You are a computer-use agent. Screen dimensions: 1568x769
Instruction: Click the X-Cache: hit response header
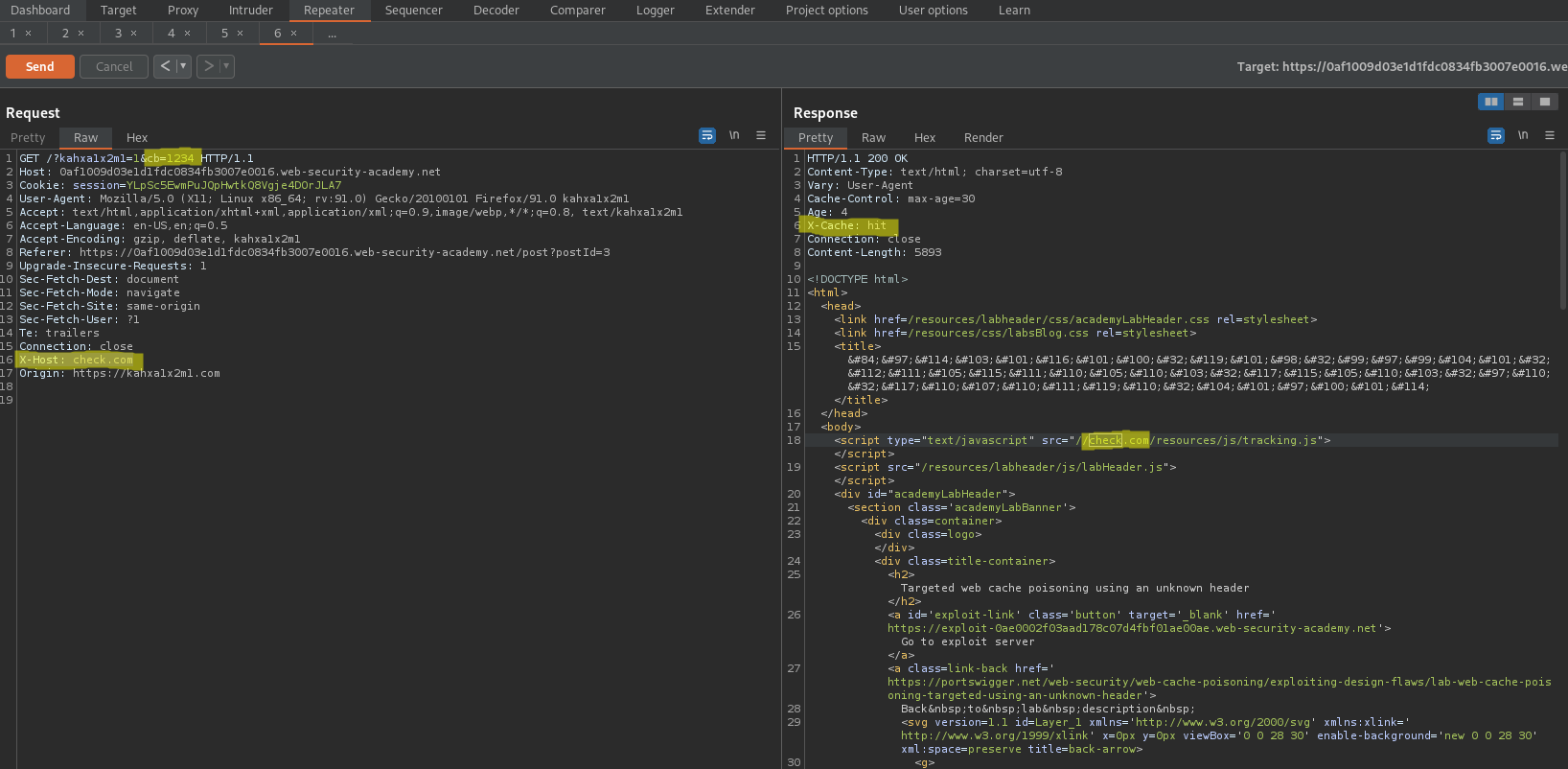pos(847,226)
